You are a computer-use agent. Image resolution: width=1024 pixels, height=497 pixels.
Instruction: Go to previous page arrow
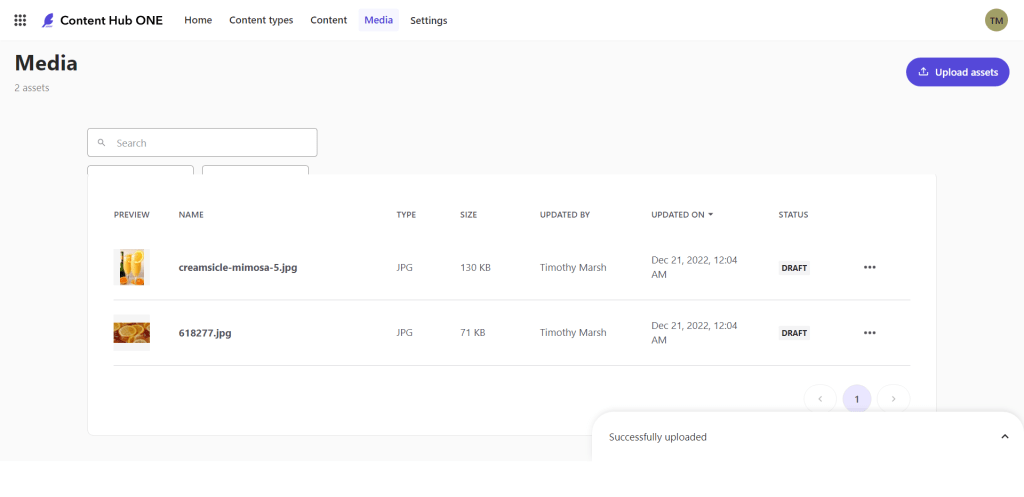coord(820,399)
